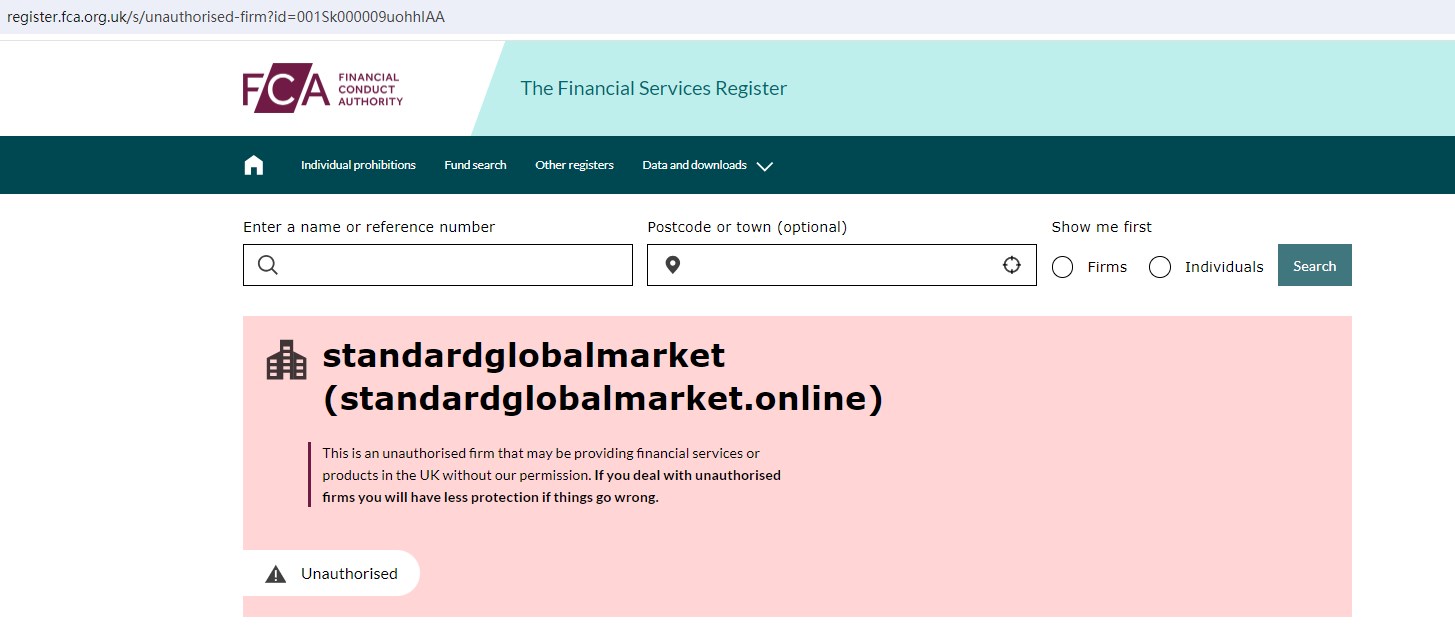Viewport: 1455px width, 626px height.
Task: Click the unauthorised firm warning paragraph
Action: (551, 475)
